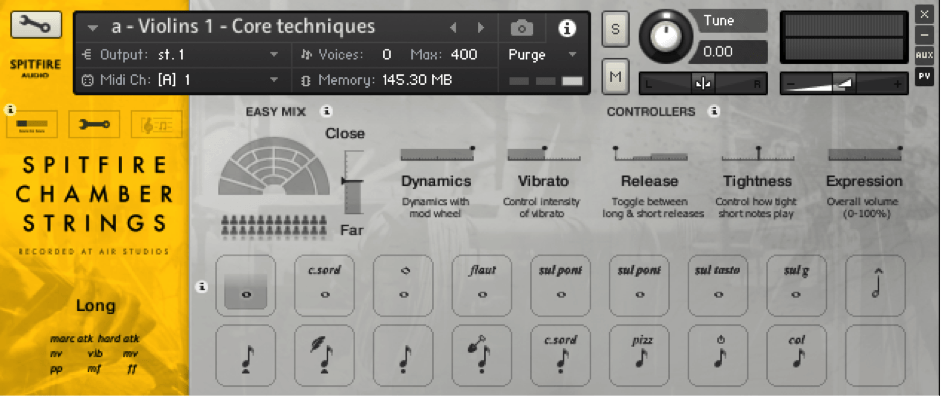Select the pizz articulation
The image size is (941, 396).
(x=640, y=356)
